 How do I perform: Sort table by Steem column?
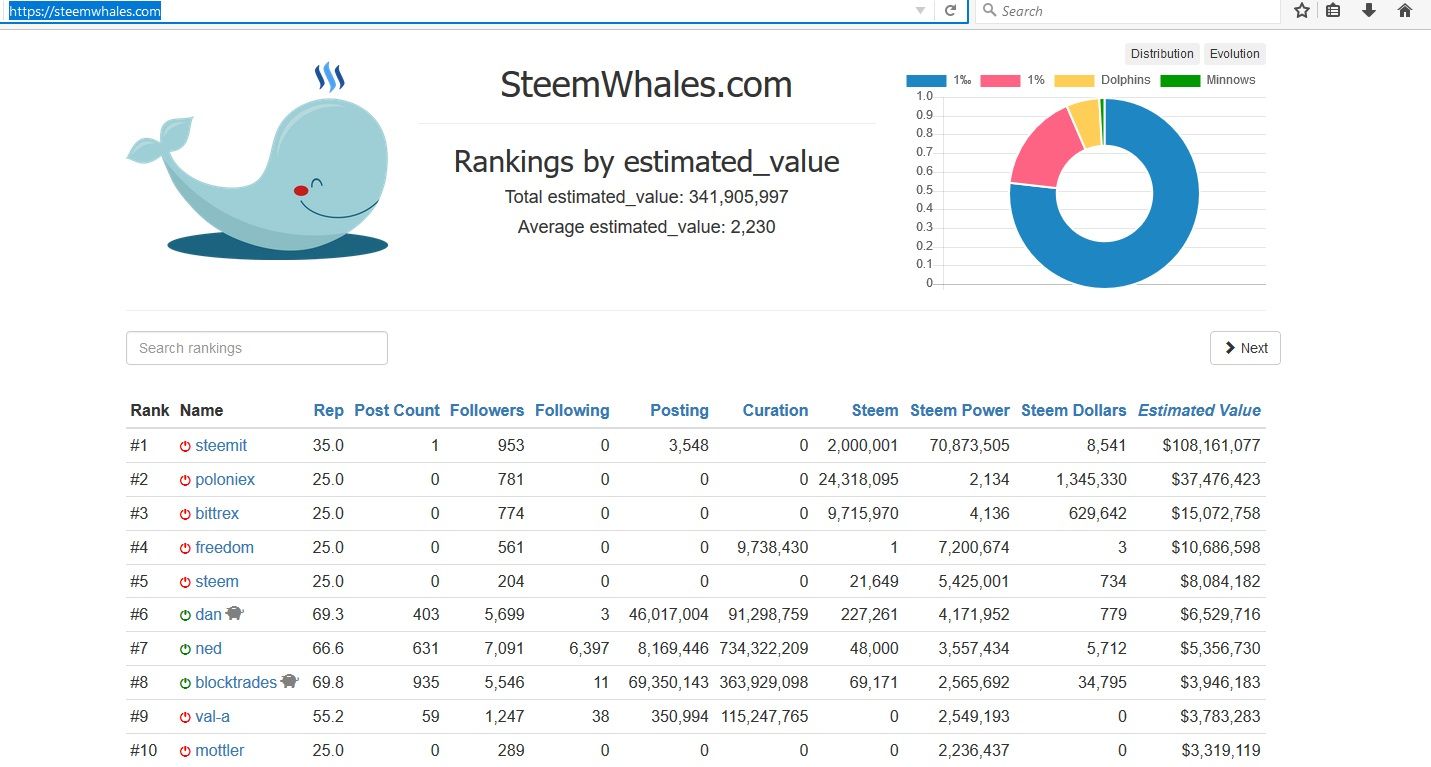click(x=875, y=410)
